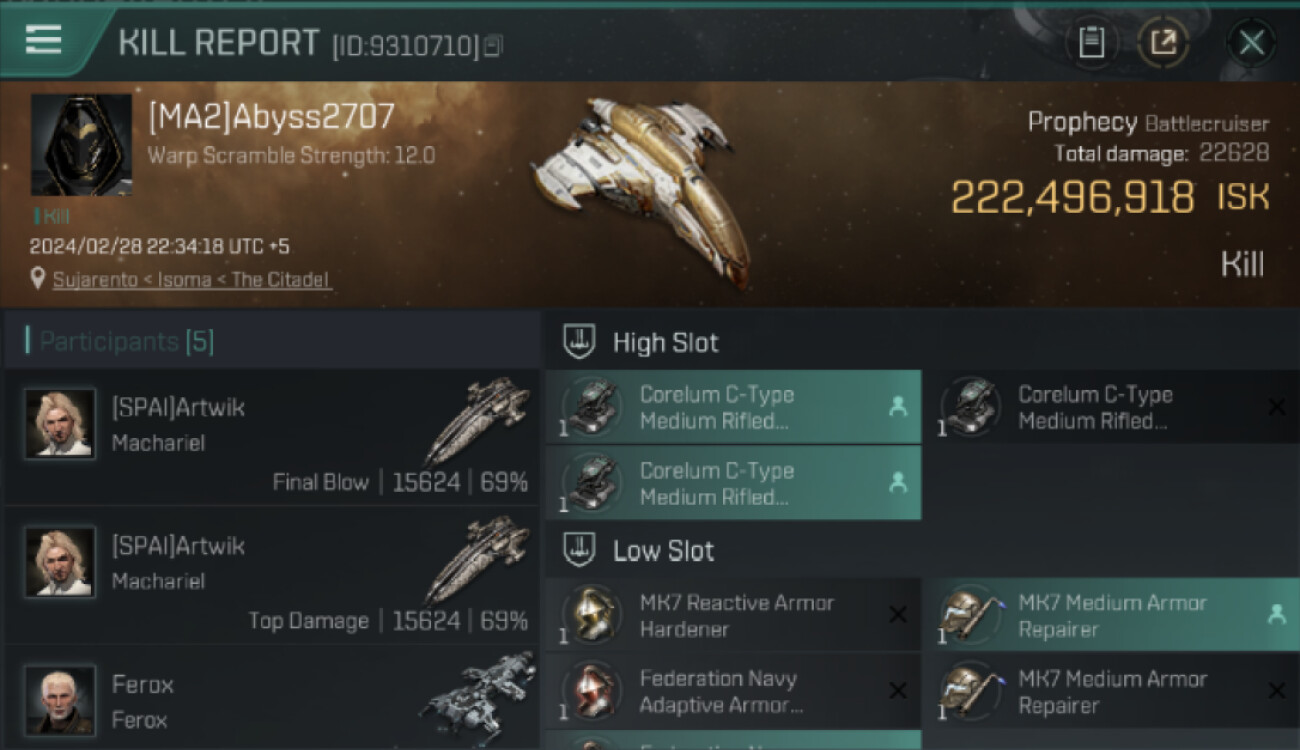Image resolution: width=1300 pixels, height=750 pixels.
Task: Select the Participants tab
Action: 126,342
